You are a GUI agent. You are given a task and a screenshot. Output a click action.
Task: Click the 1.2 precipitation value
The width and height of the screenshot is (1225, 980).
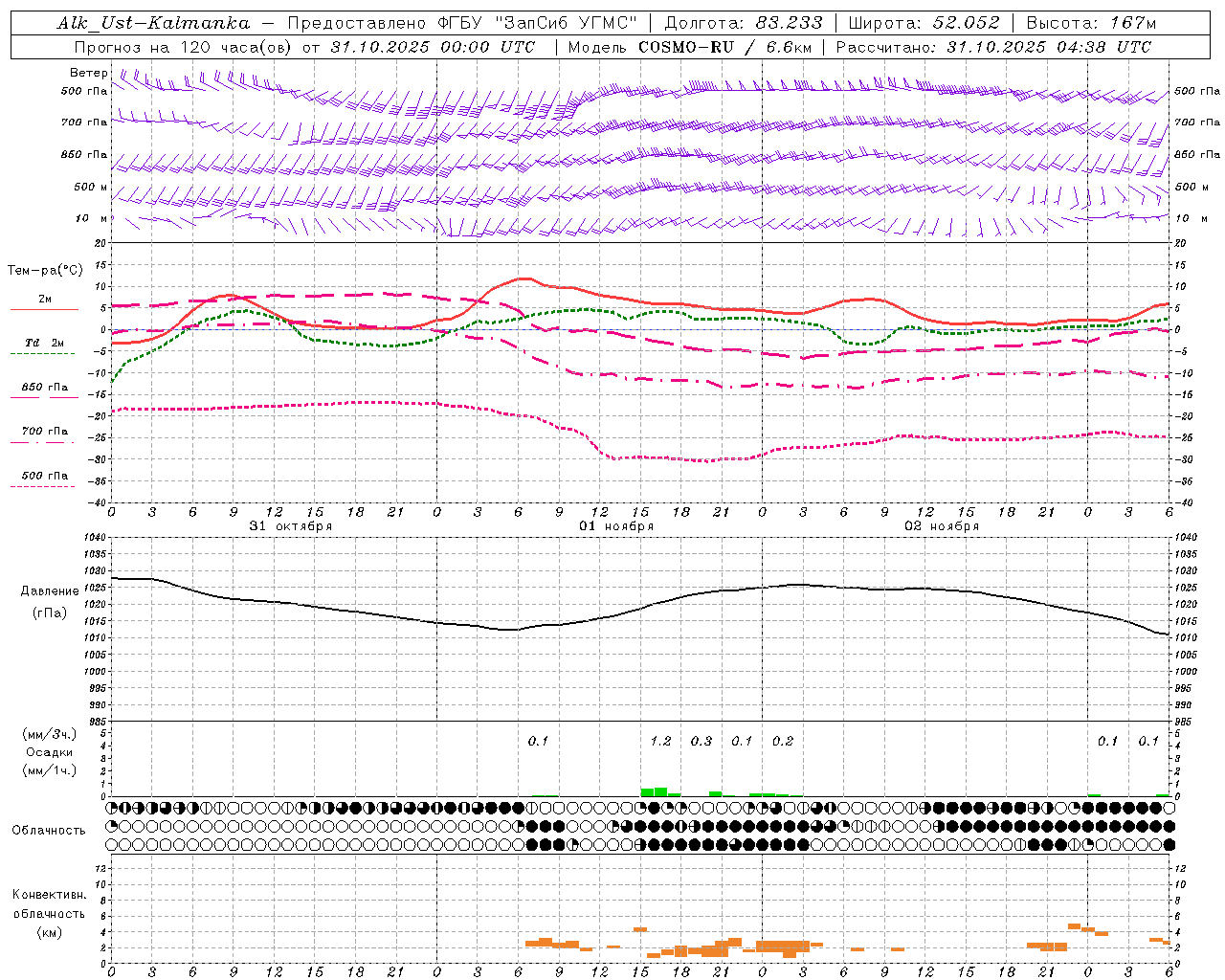tap(660, 741)
